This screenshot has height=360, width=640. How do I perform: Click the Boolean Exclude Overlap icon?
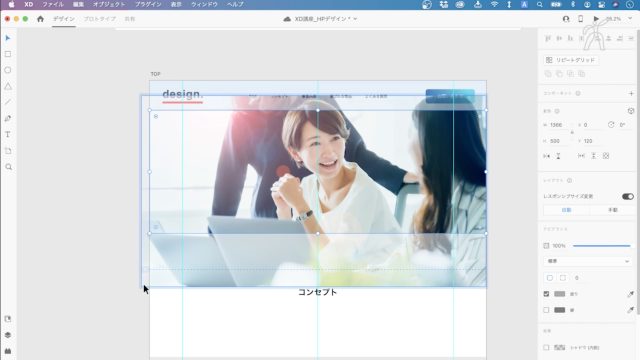582,74
